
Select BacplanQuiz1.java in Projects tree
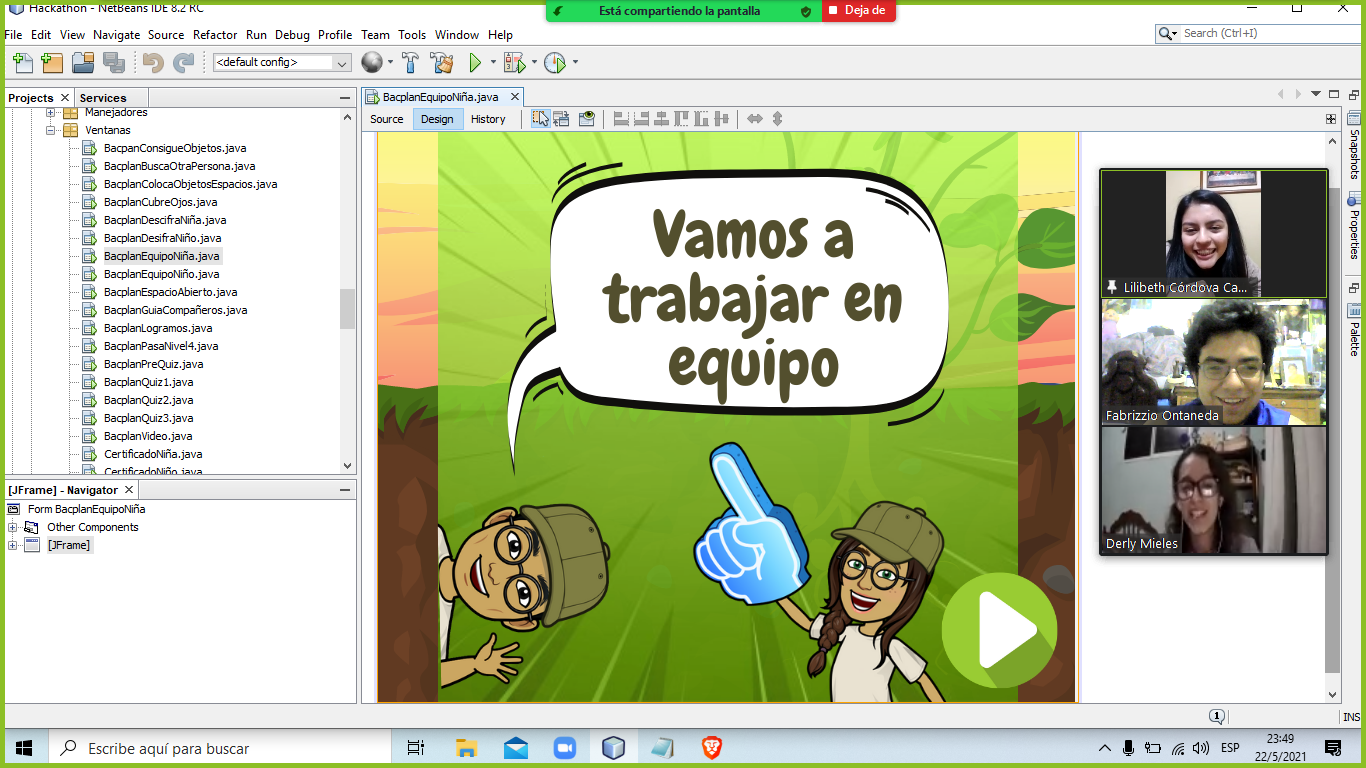148,382
